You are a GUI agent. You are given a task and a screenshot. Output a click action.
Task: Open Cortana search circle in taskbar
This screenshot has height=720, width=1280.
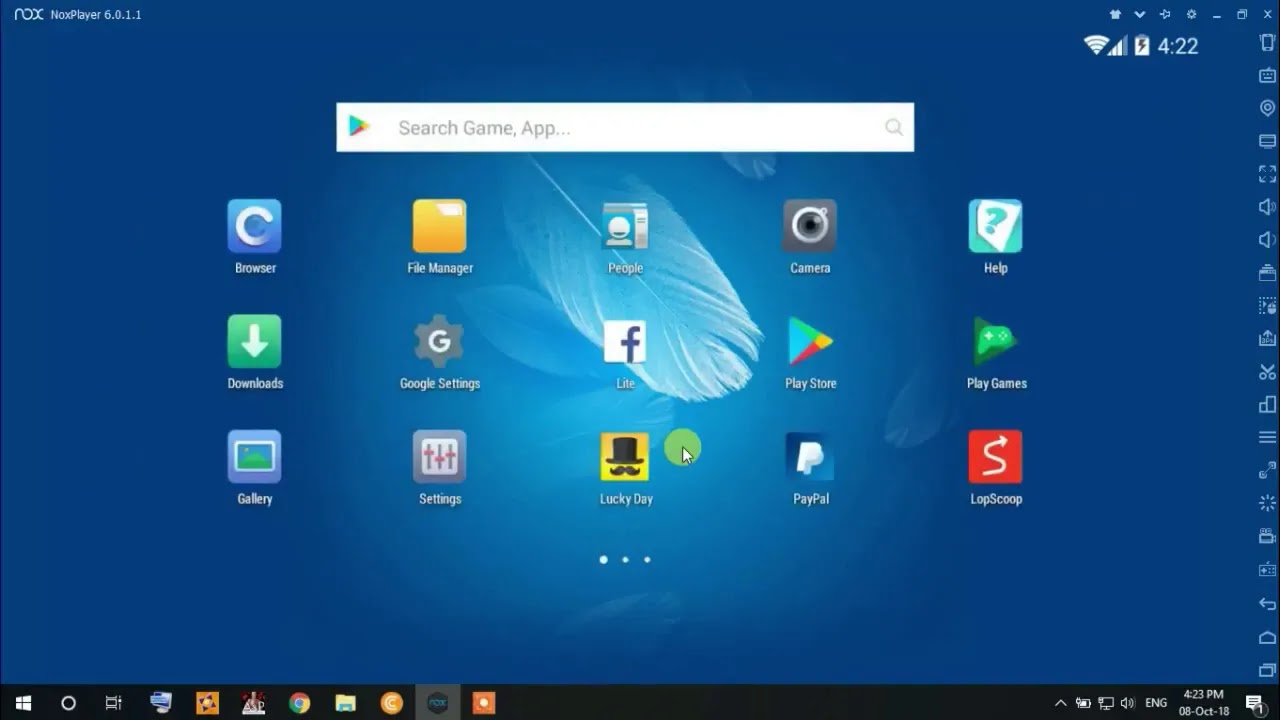coord(68,703)
